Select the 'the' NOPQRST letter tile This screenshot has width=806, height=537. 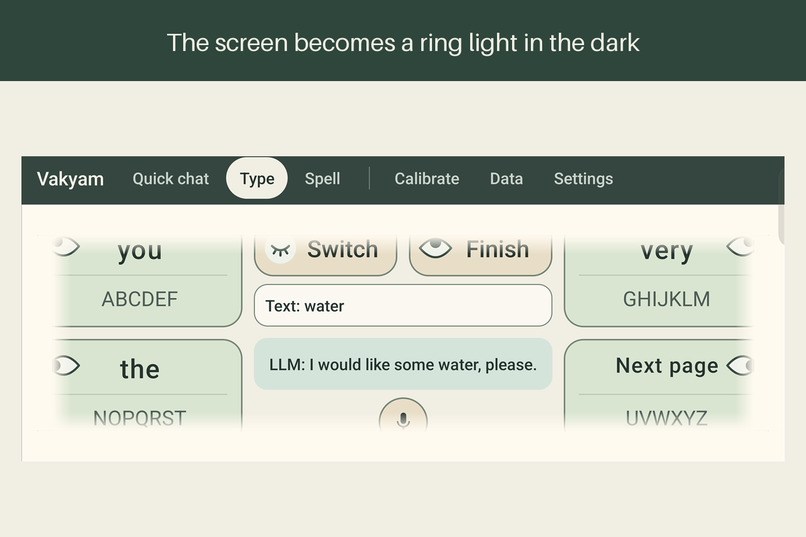tap(147, 384)
